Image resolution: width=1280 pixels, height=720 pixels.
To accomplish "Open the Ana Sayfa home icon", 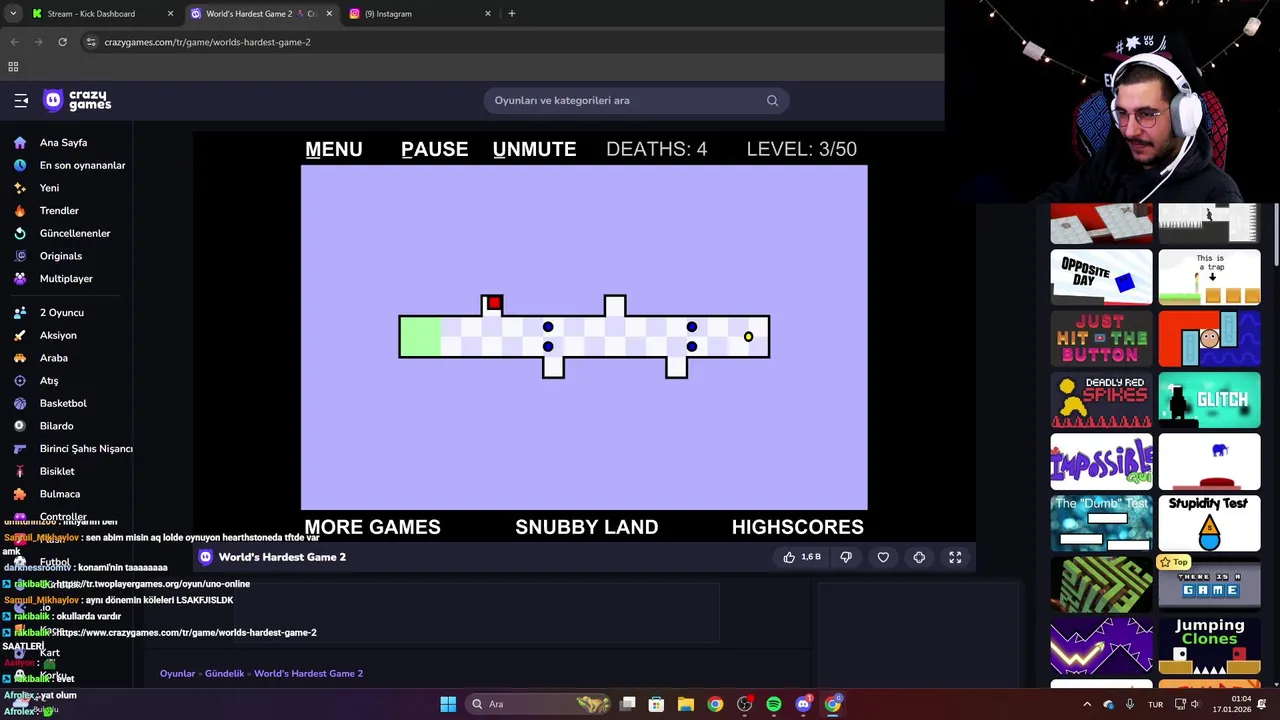I will [x=19, y=143].
